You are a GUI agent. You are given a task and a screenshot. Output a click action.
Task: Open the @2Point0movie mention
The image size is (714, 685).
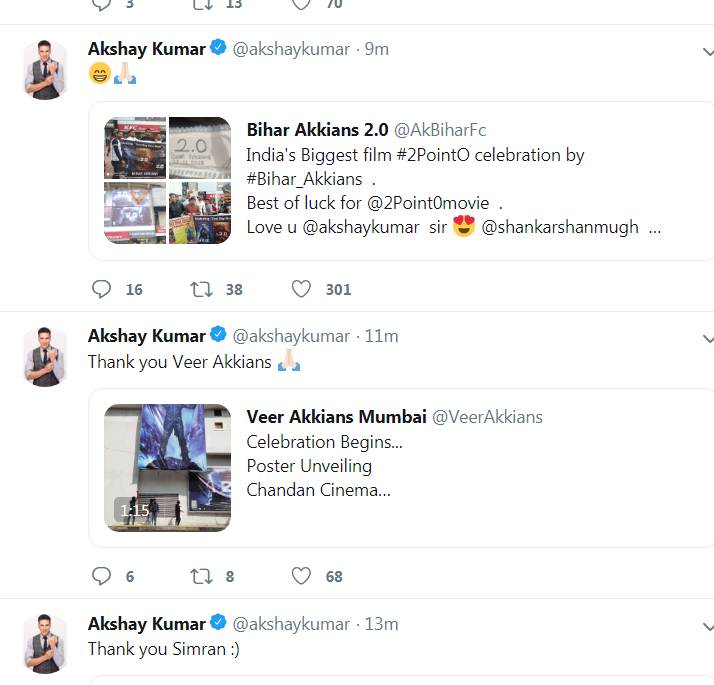pos(428,203)
